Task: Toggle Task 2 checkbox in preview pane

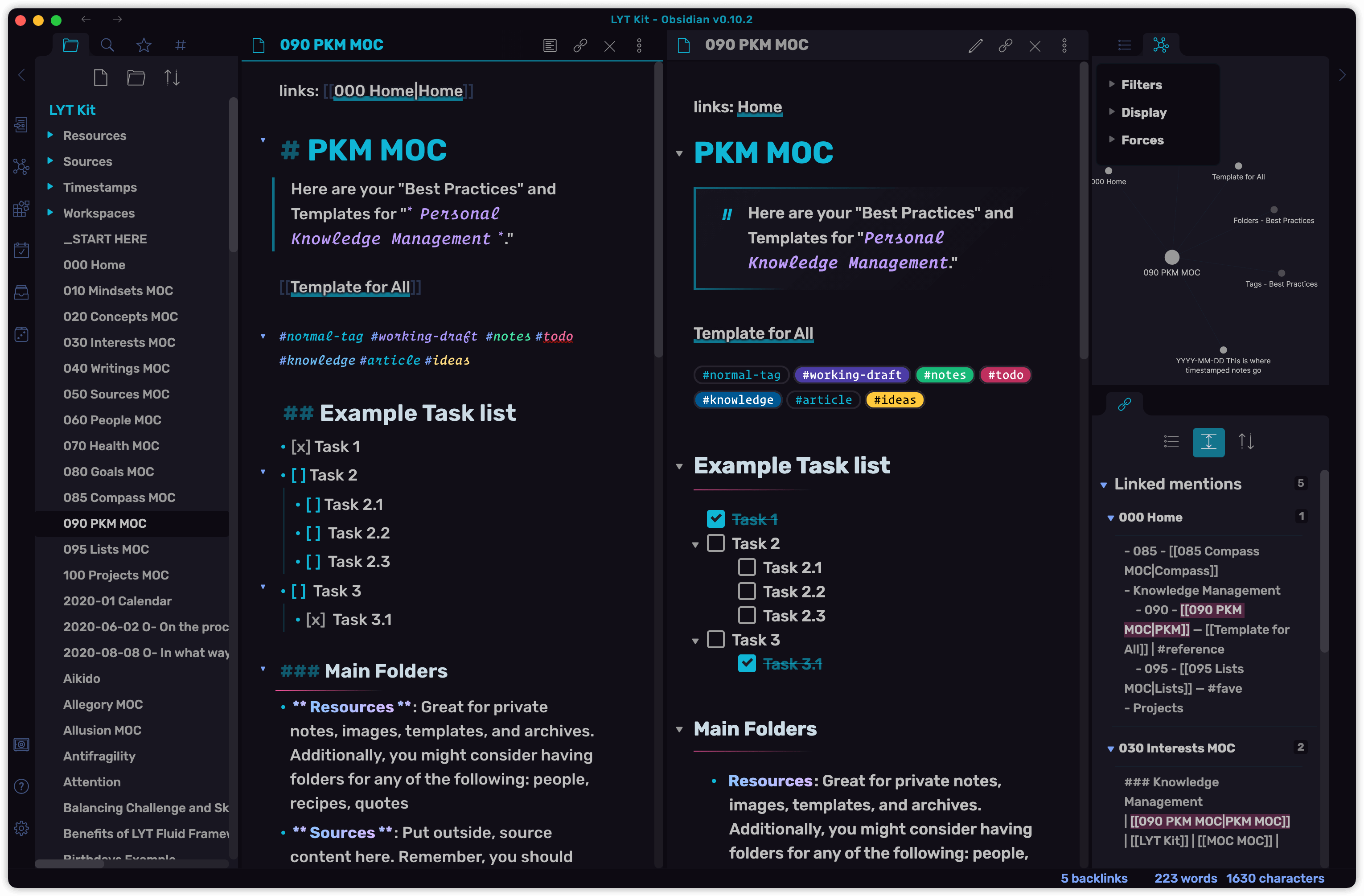Action: coord(716,543)
